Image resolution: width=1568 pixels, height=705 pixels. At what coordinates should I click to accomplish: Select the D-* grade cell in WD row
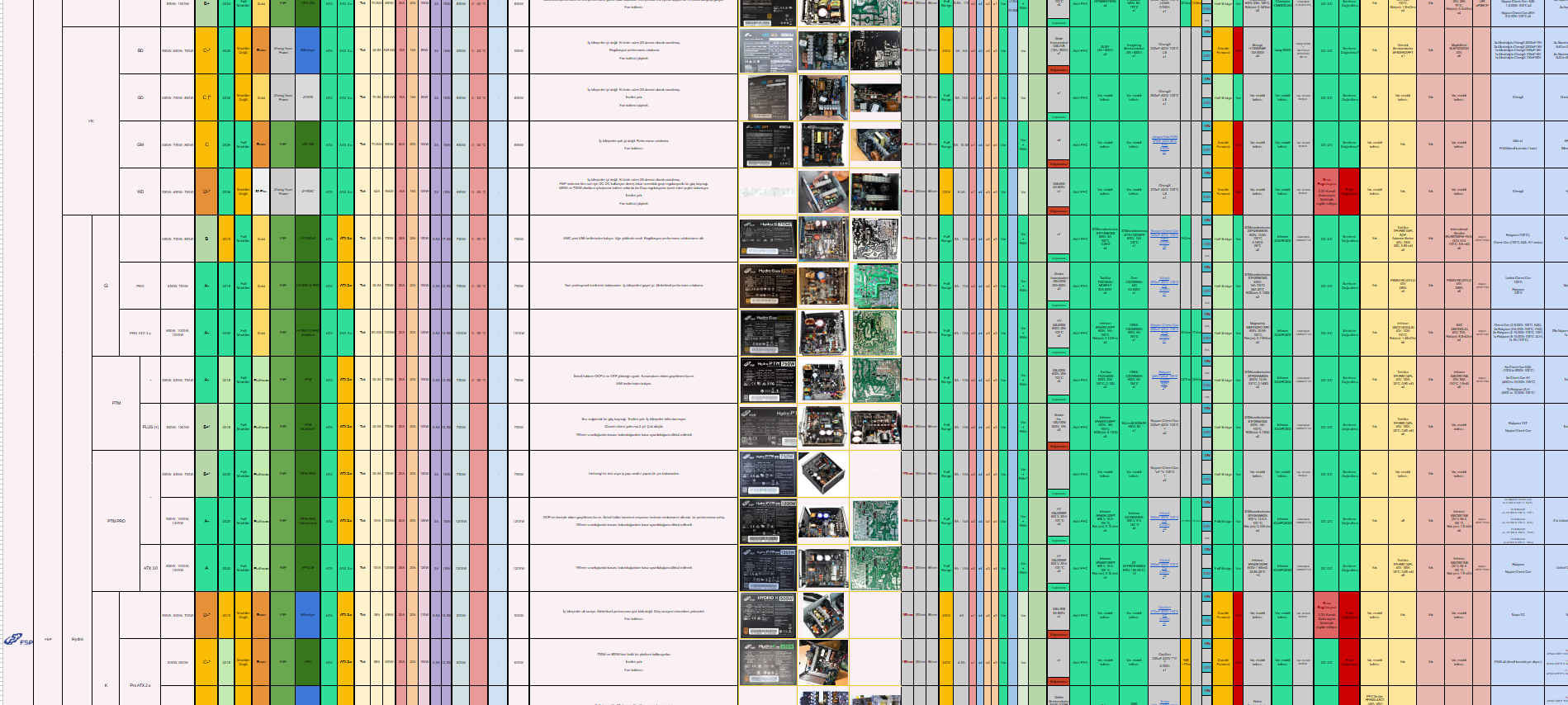coord(206,192)
